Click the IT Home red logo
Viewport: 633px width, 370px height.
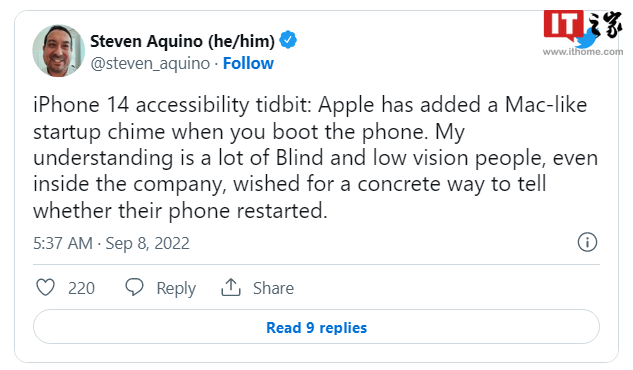(x=563, y=25)
